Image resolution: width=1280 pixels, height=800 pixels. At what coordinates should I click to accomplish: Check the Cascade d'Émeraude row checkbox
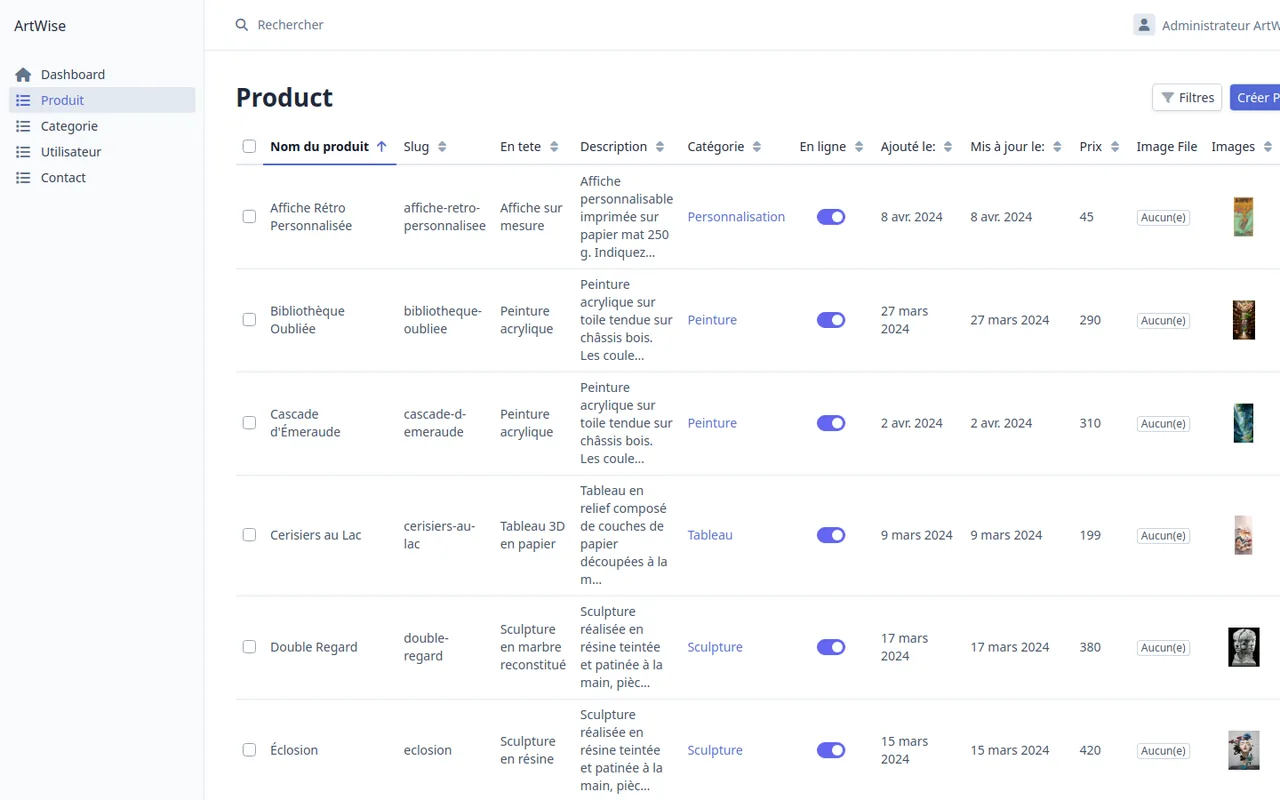(x=249, y=423)
